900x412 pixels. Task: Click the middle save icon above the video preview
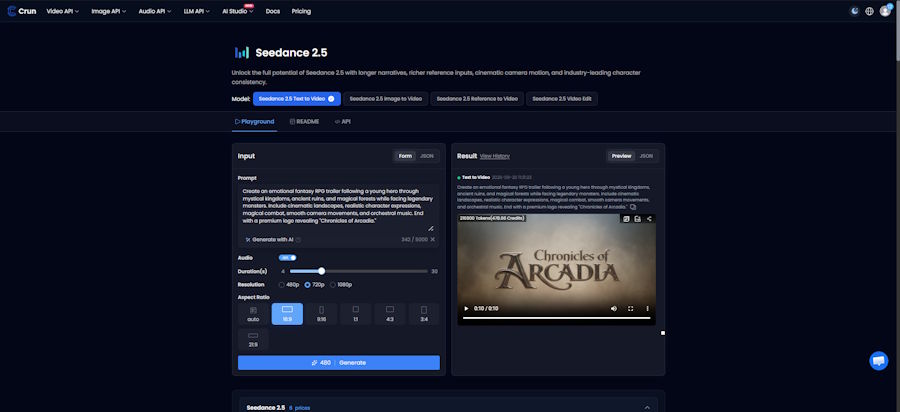coord(638,219)
